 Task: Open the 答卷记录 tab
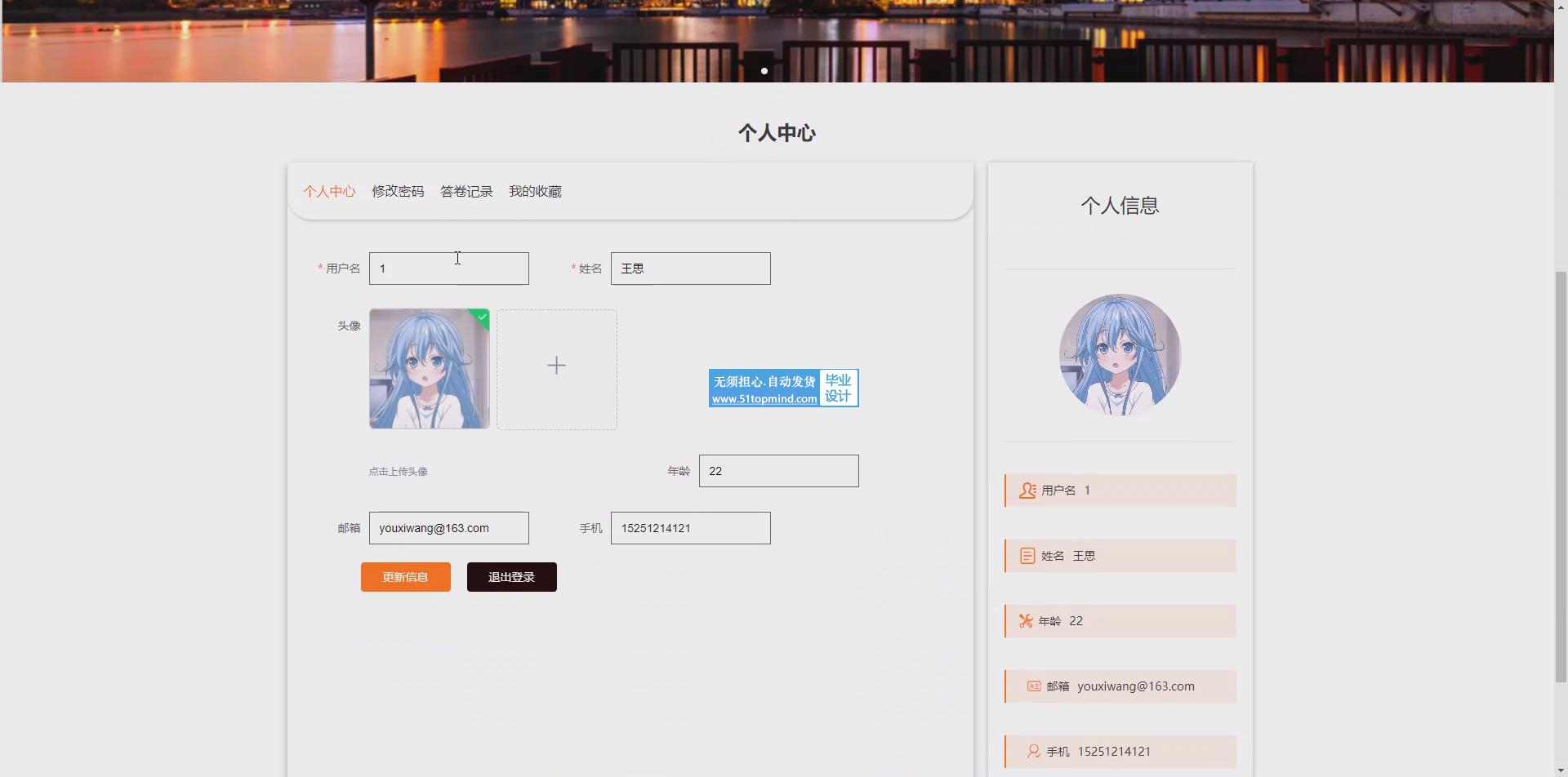click(x=466, y=192)
